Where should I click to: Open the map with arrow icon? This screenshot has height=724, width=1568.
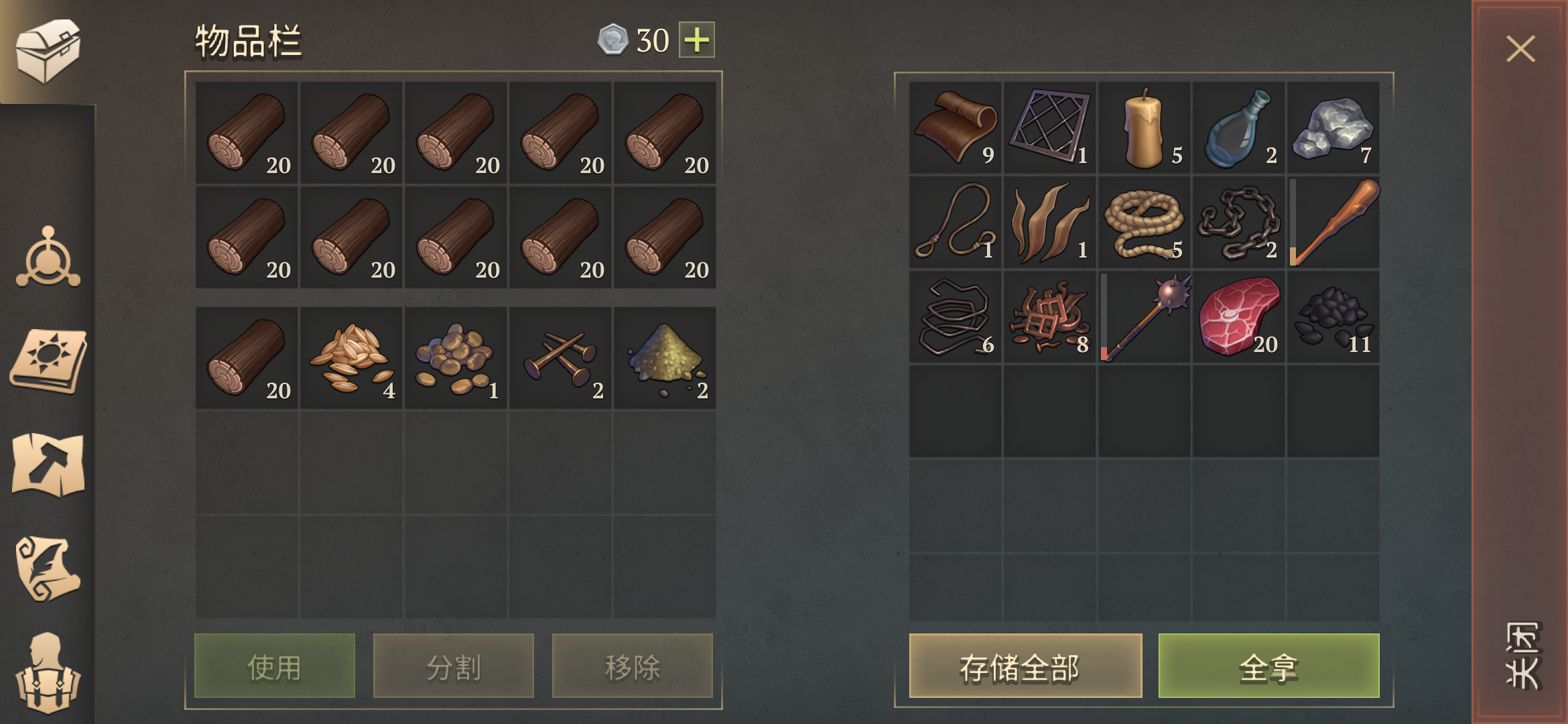48,465
